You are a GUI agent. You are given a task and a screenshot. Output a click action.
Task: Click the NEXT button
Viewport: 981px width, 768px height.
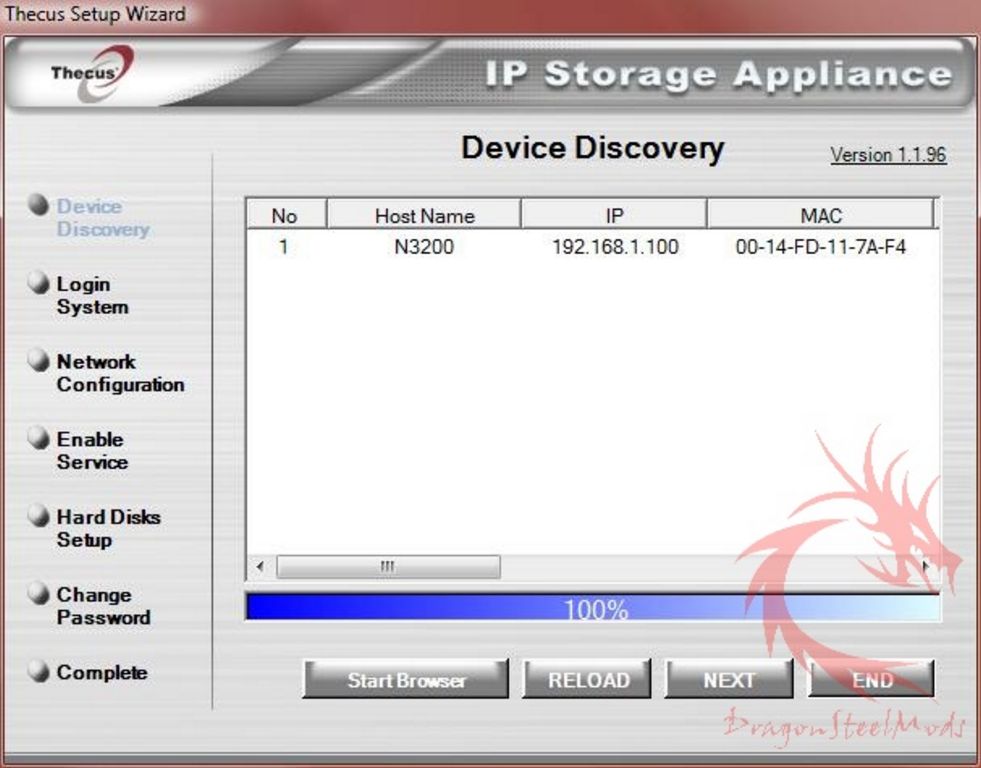pyautogui.click(x=729, y=679)
